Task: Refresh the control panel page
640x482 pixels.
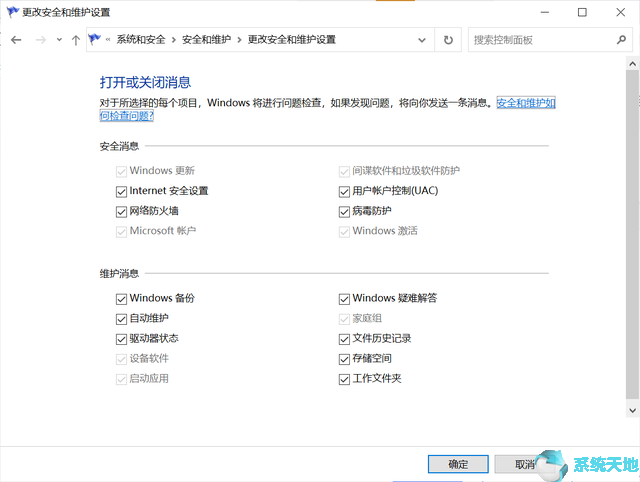Action: (448, 40)
